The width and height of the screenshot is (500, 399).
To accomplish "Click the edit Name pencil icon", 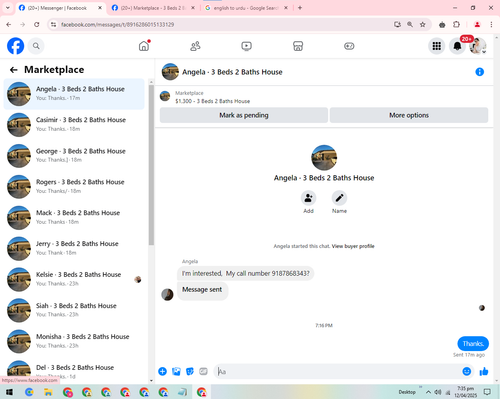I will [339, 198].
